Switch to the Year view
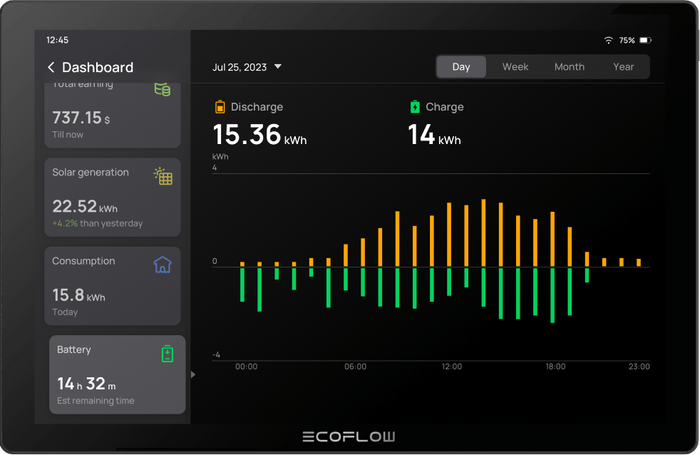 (x=623, y=67)
